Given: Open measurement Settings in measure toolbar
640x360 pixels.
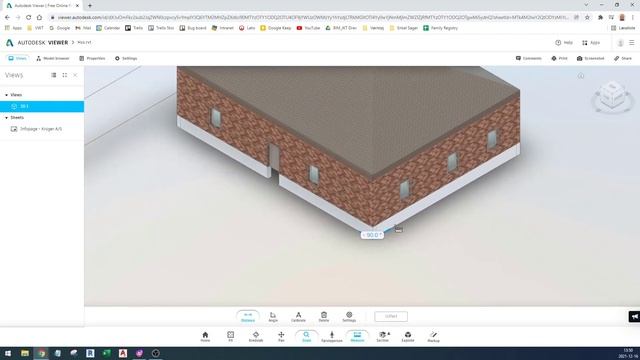Looking at the screenshot, I should (349, 317).
